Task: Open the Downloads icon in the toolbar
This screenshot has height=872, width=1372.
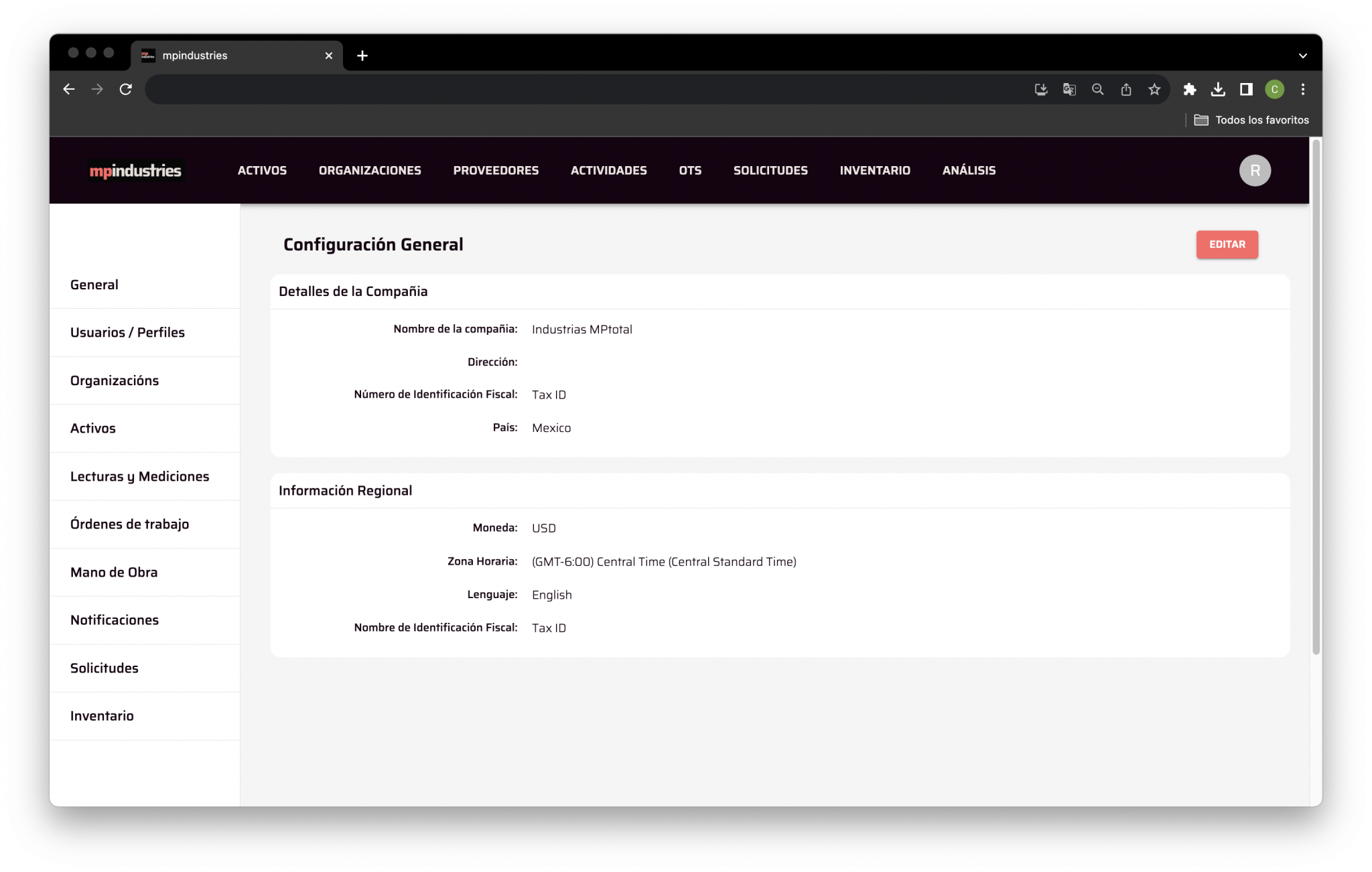Action: click(1219, 89)
